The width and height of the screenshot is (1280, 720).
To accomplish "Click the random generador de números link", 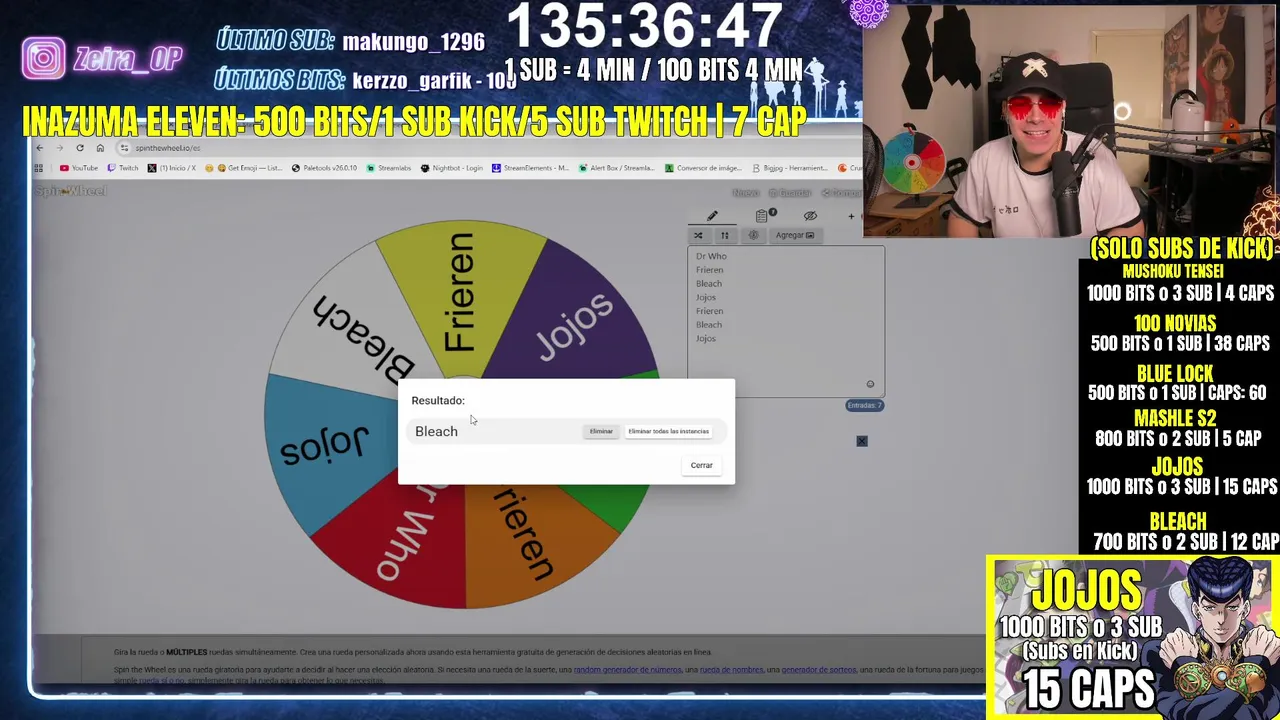I will tap(627, 670).
